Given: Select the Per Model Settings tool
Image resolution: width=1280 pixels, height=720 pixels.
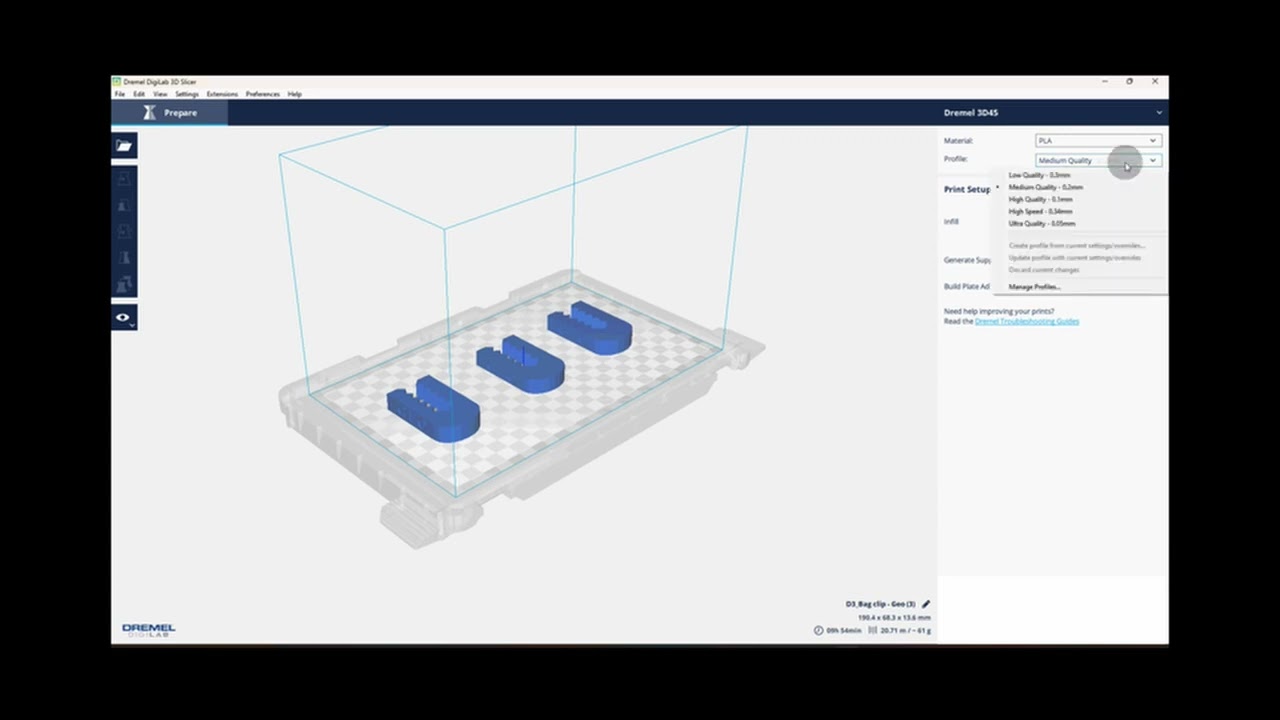Looking at the screenshot, I should point(124,284).
